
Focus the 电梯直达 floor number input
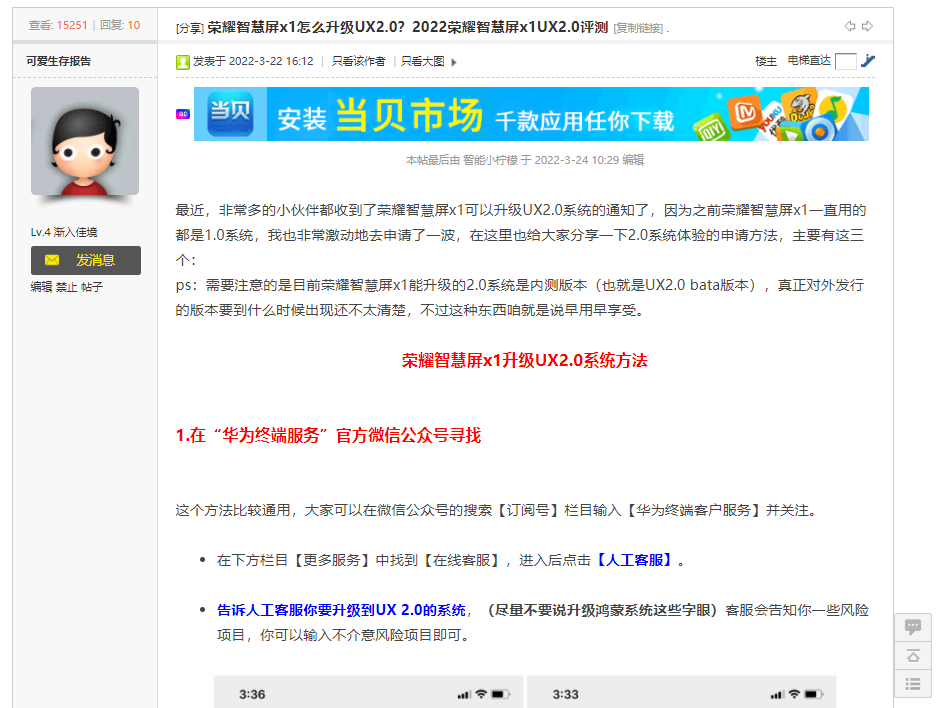(846, 61)
